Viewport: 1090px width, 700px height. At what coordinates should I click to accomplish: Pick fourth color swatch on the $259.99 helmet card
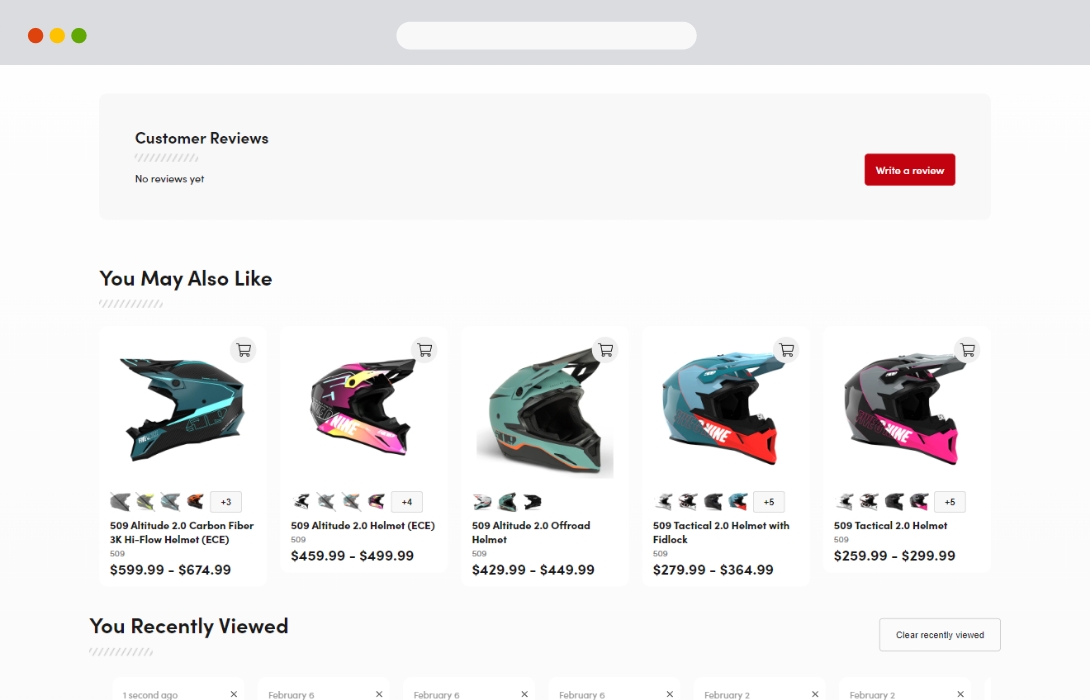(920, 501)
